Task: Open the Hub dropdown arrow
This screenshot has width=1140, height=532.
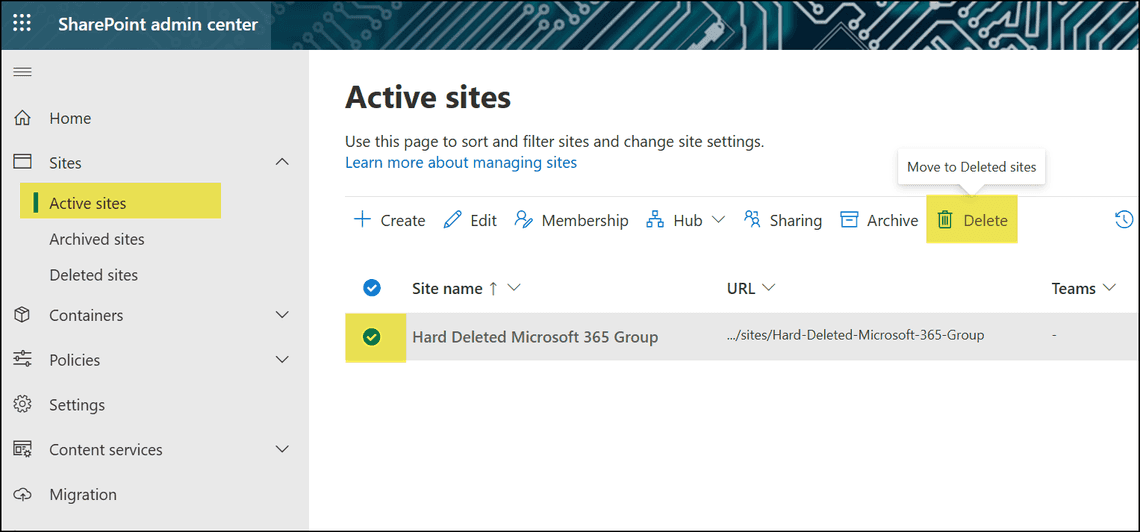Action: pos(718,220)
